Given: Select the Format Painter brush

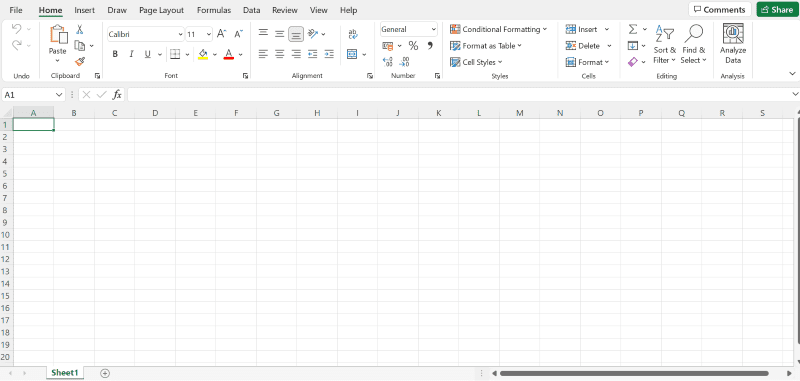Looking at the screenshot, I should (x=80, y=61).
